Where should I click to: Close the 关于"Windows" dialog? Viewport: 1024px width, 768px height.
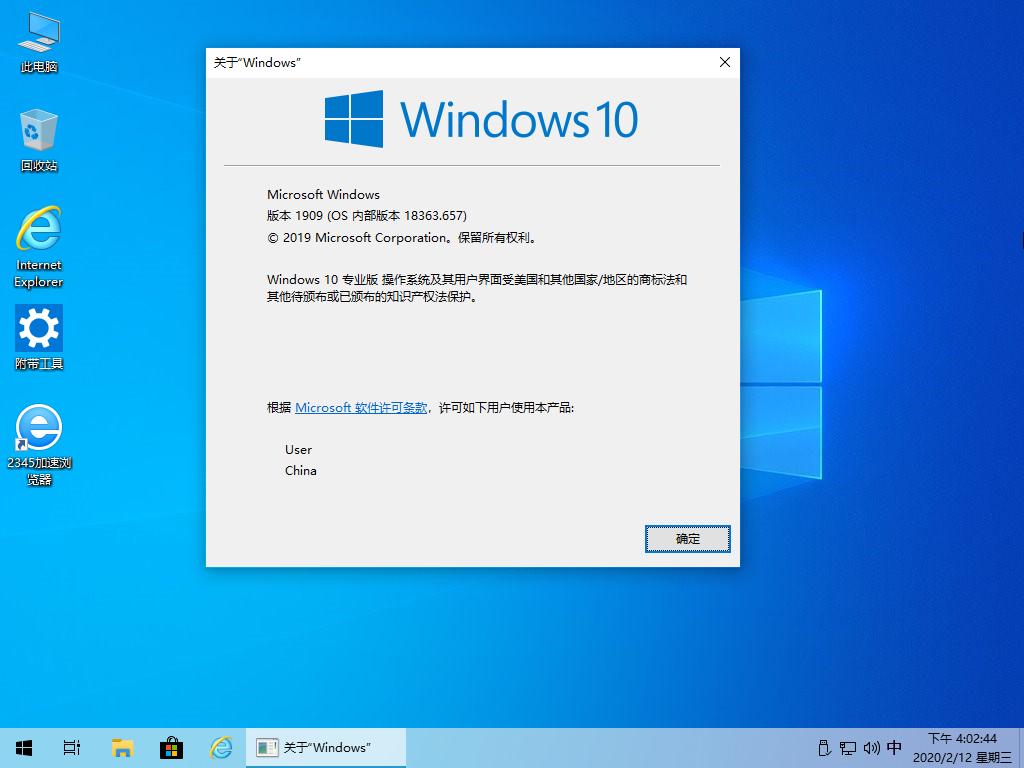tap(725, 62)
